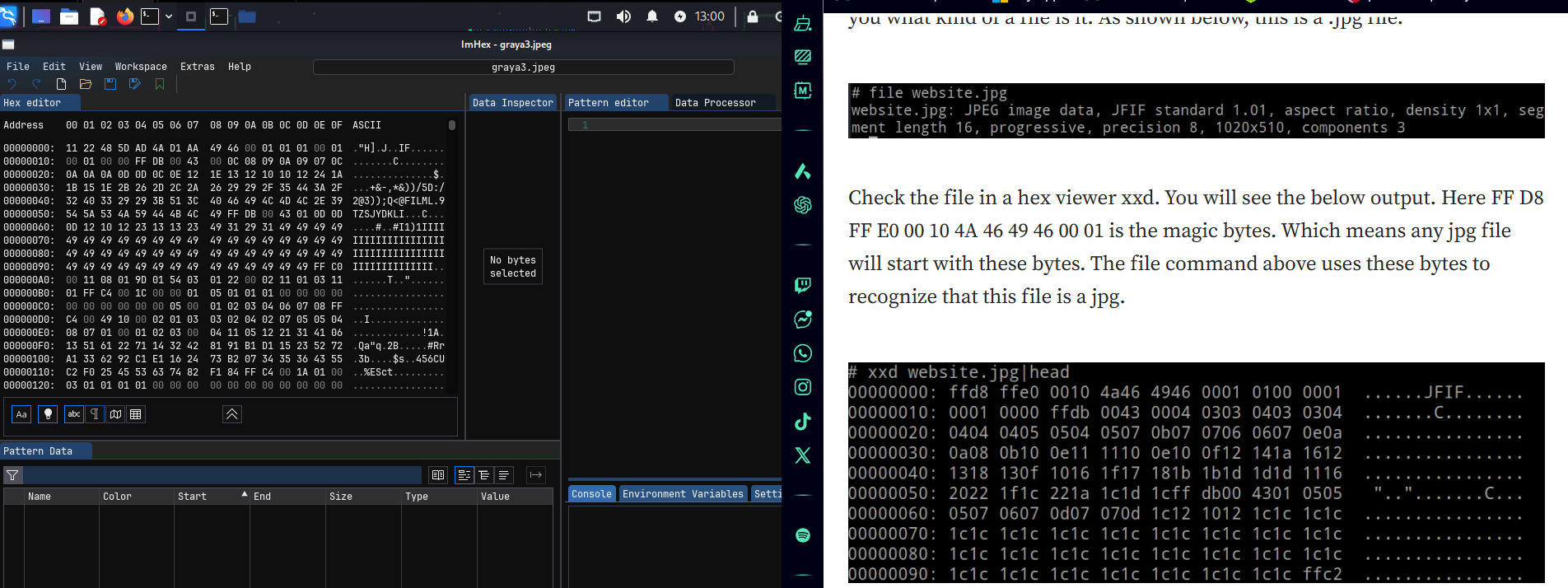The width and height of the screenshot is (1568, 588).
Task: Toggle the pilcrow advanced decoding option
Action: coord(95,414)
